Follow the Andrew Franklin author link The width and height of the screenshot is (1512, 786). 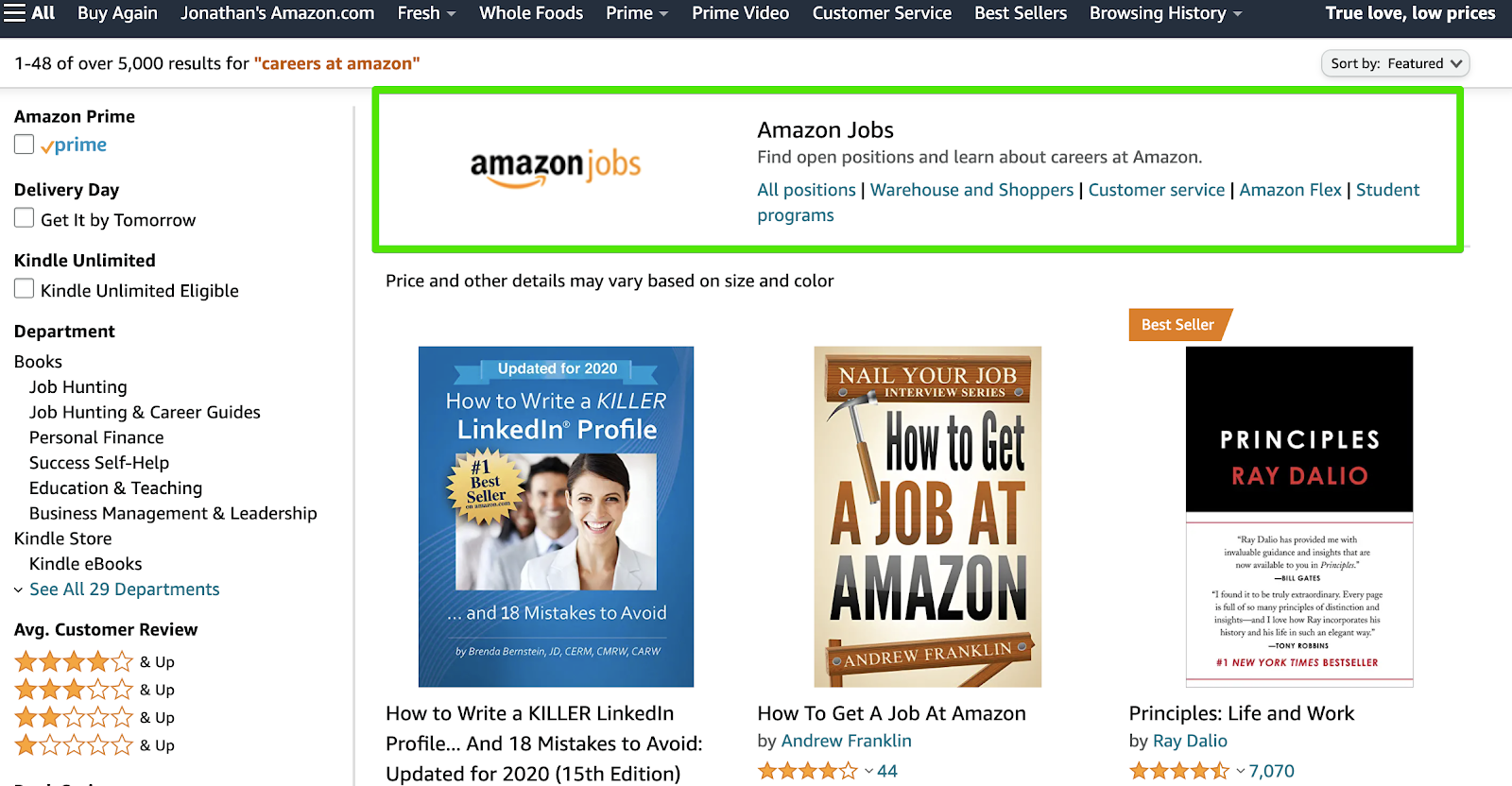(846, 742)
